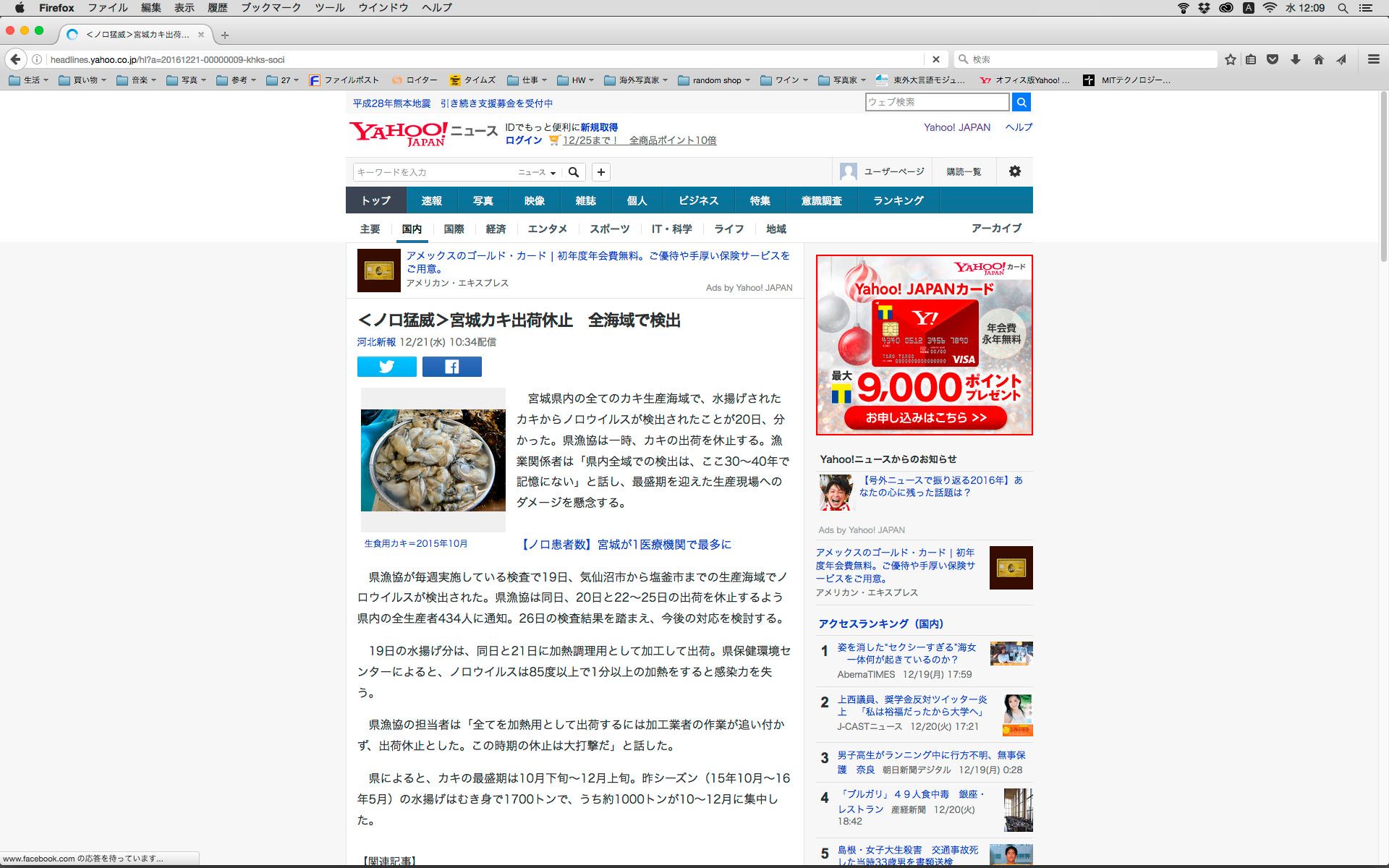Open the ノロ患者数 related article link

click(x=626, y=544)
